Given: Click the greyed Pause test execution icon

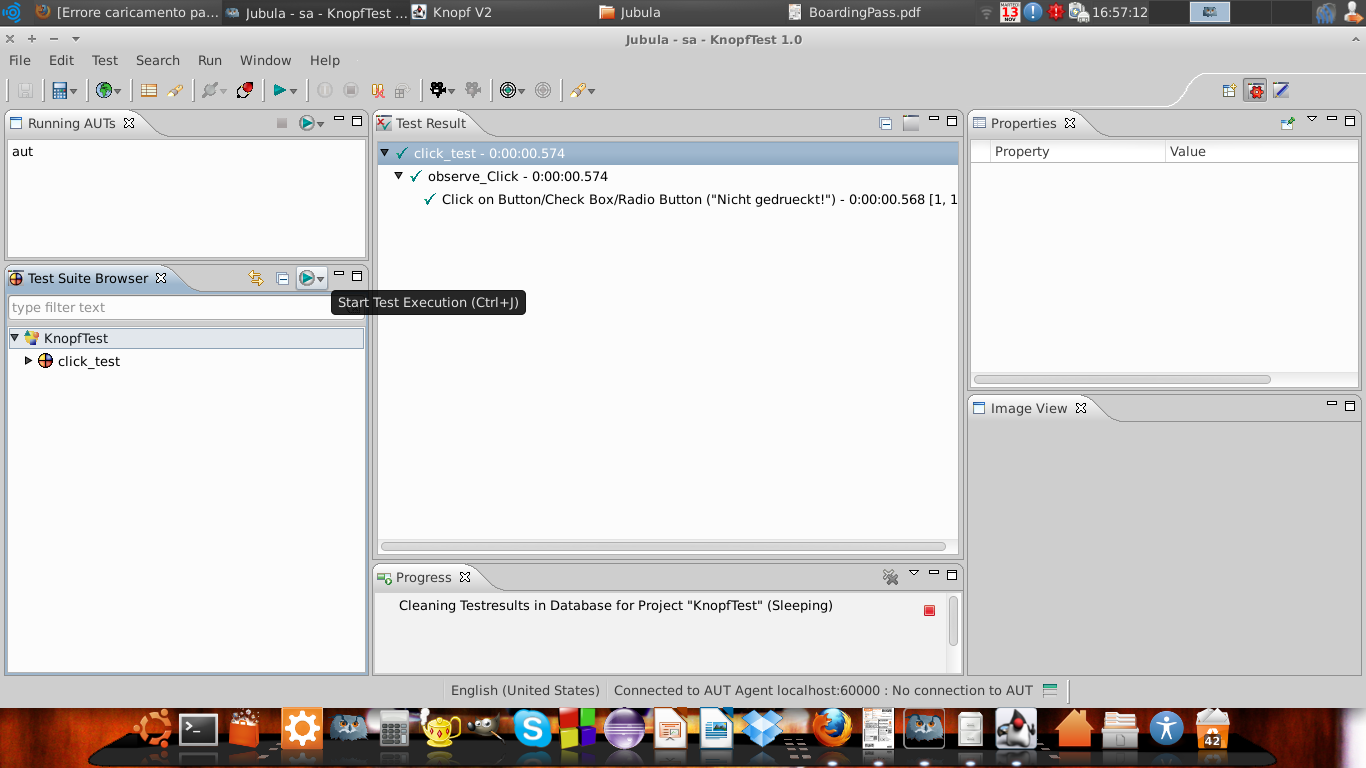Looking at the screenshot, I should coord(325,90).
